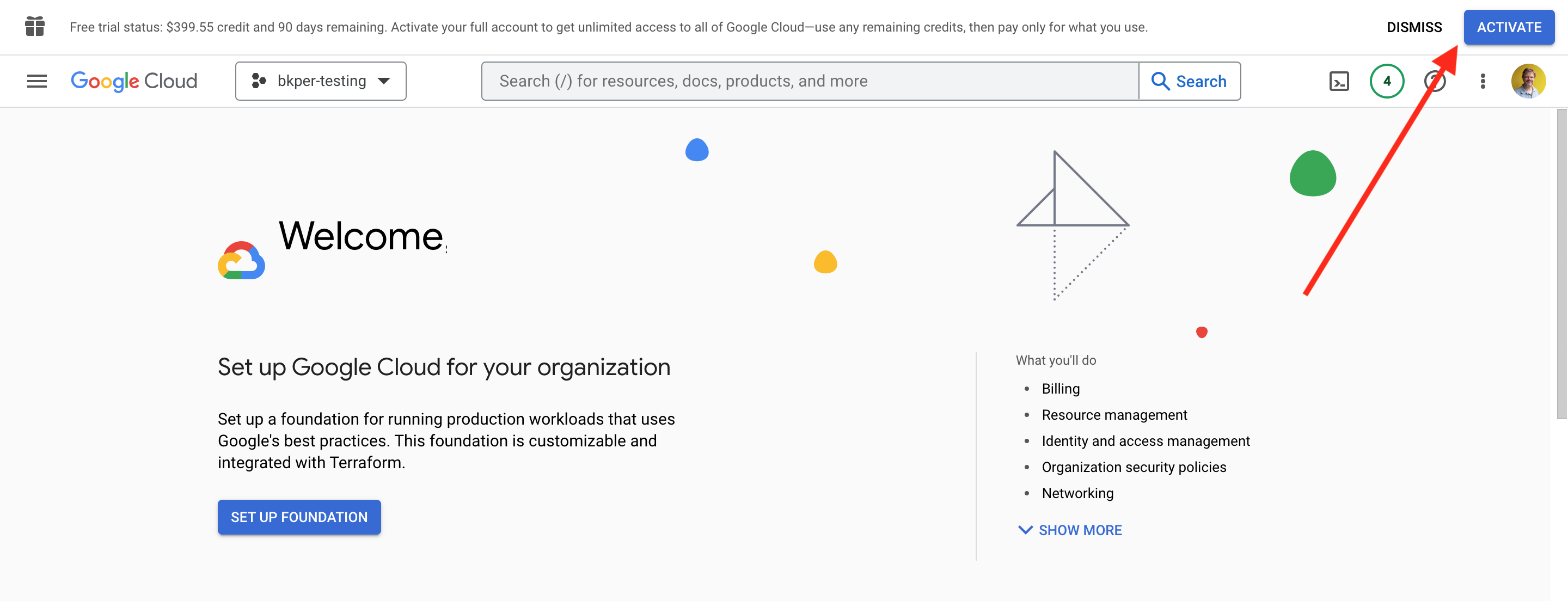Click the Search label in the header
1568x601 pixels.
[x=1201, y=81]
